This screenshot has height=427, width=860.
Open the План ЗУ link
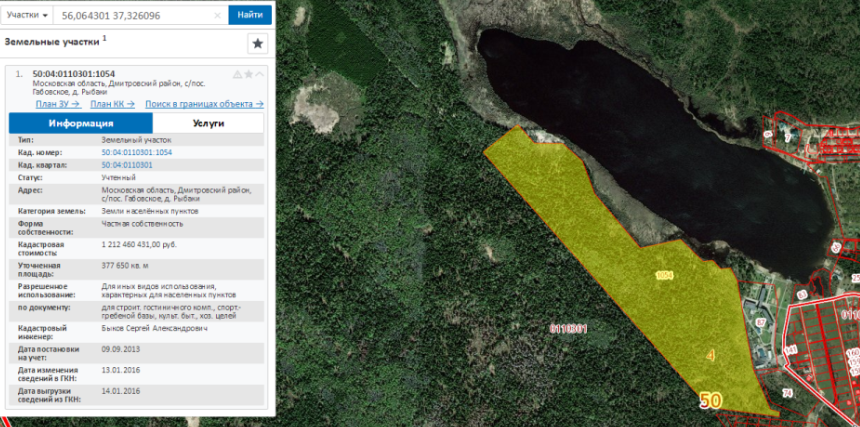58,104
